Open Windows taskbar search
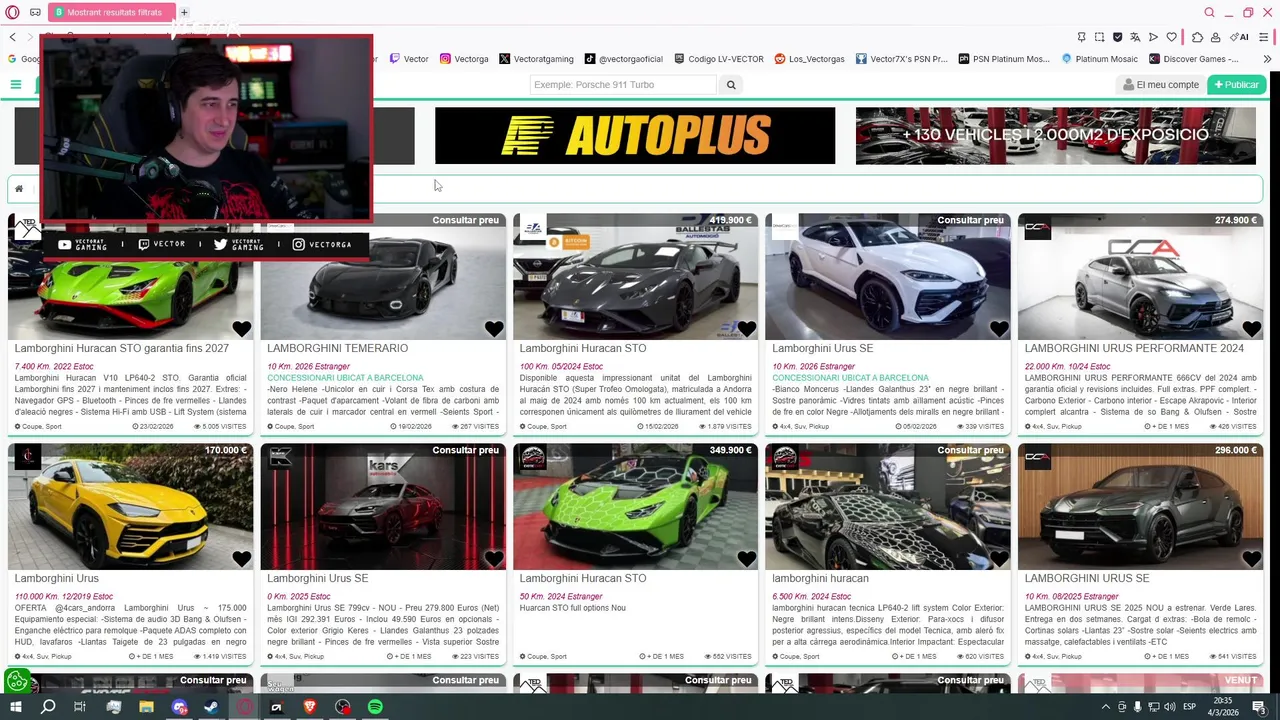The width and height of the screenshot is (1280, 720). click(x=48, y=707)
